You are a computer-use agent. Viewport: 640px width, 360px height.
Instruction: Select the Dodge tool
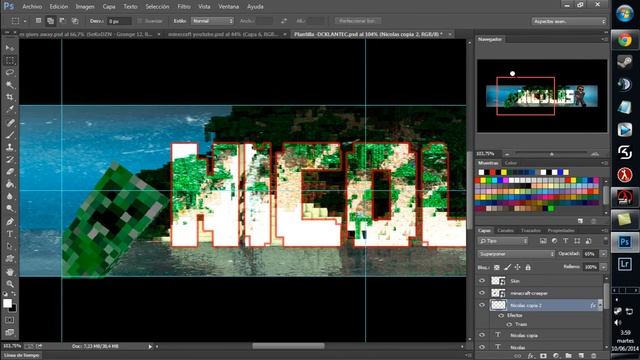(10, 209)
